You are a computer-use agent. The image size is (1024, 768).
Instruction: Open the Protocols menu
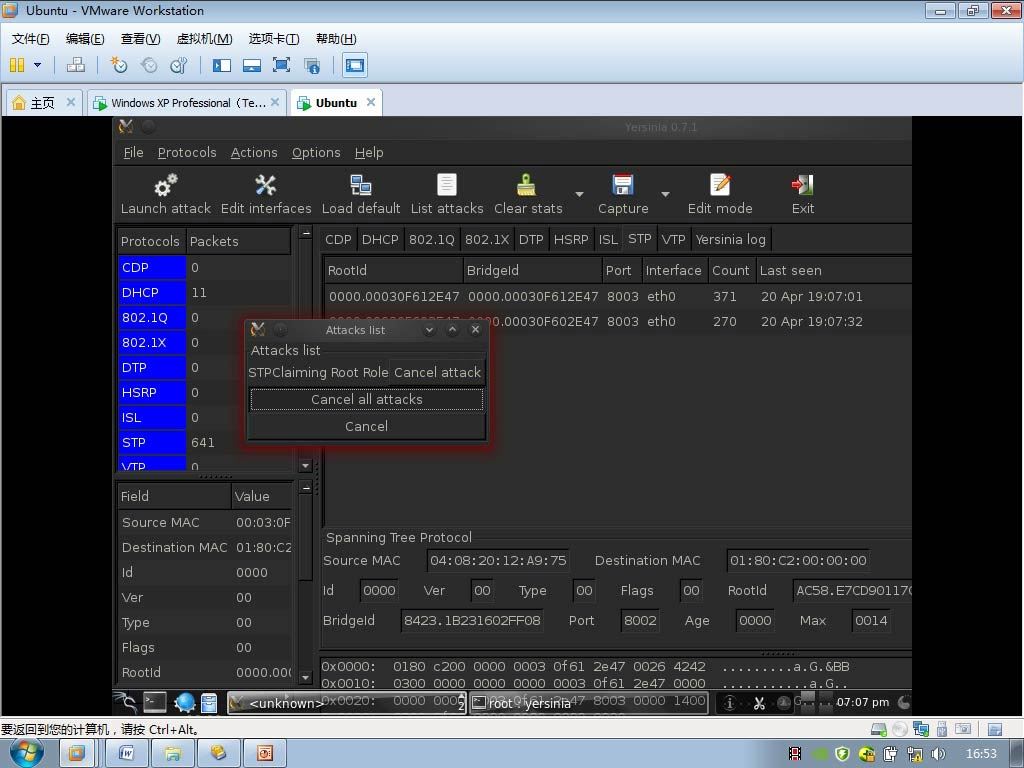click(187, 152)
